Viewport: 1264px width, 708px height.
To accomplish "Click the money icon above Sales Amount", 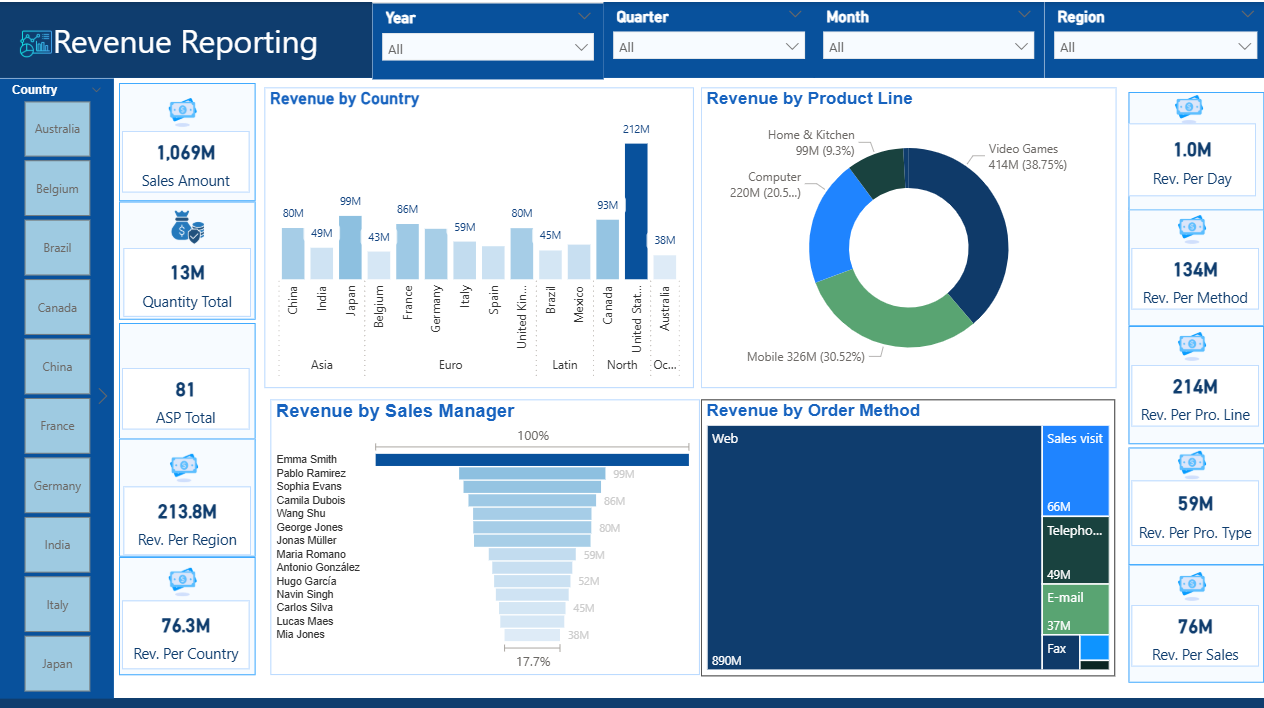I will [x=183, y=110].
